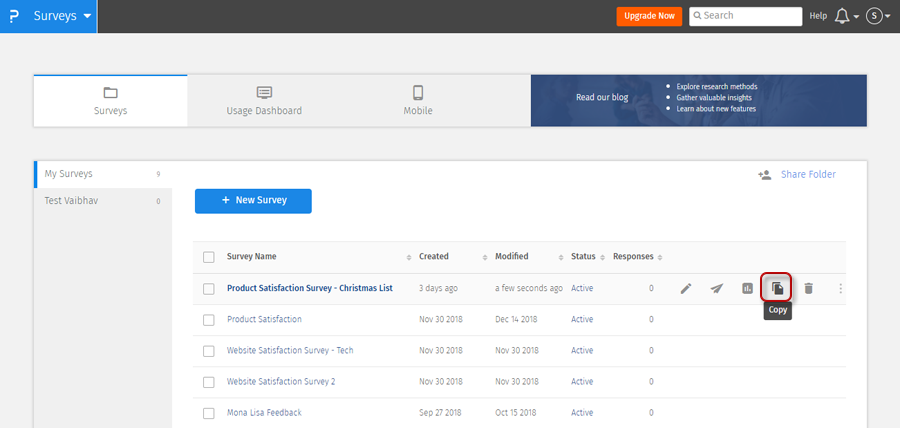Click the add person icon near Share Folder

765,175
